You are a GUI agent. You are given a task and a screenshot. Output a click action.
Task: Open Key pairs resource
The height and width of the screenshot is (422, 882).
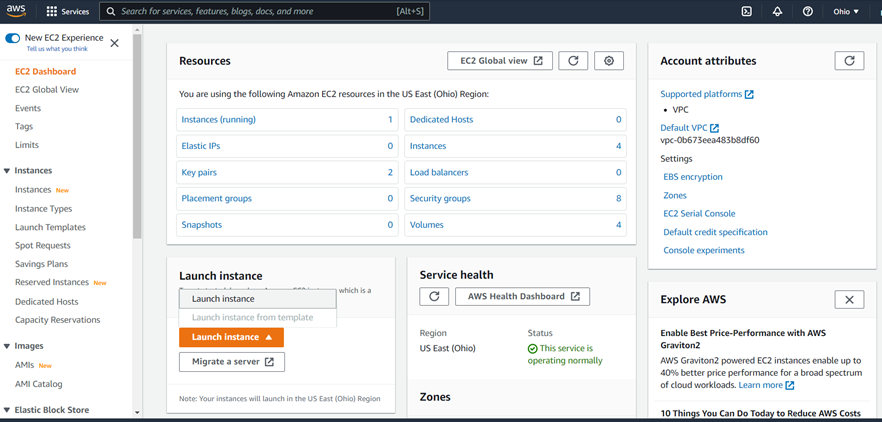(287, 173)
